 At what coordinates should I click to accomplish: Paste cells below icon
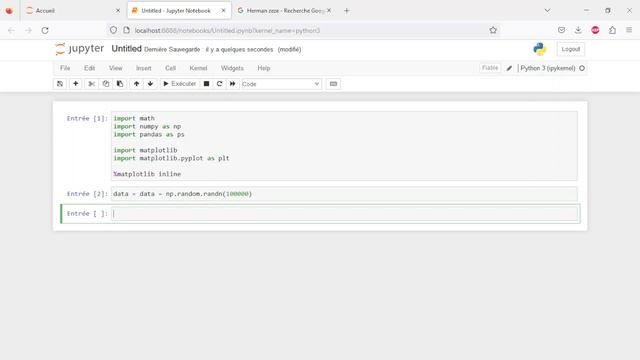120,84
